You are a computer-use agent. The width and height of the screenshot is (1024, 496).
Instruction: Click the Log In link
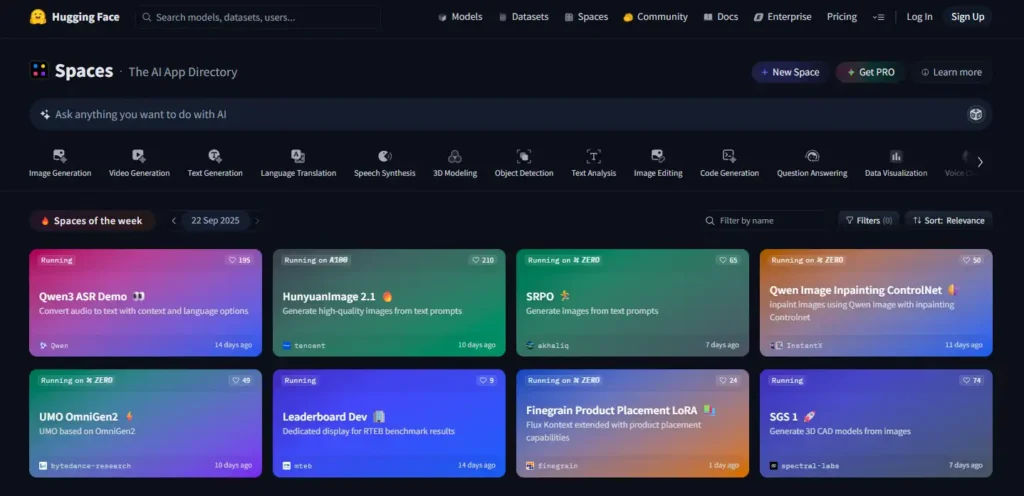click(x=919, y=17)
